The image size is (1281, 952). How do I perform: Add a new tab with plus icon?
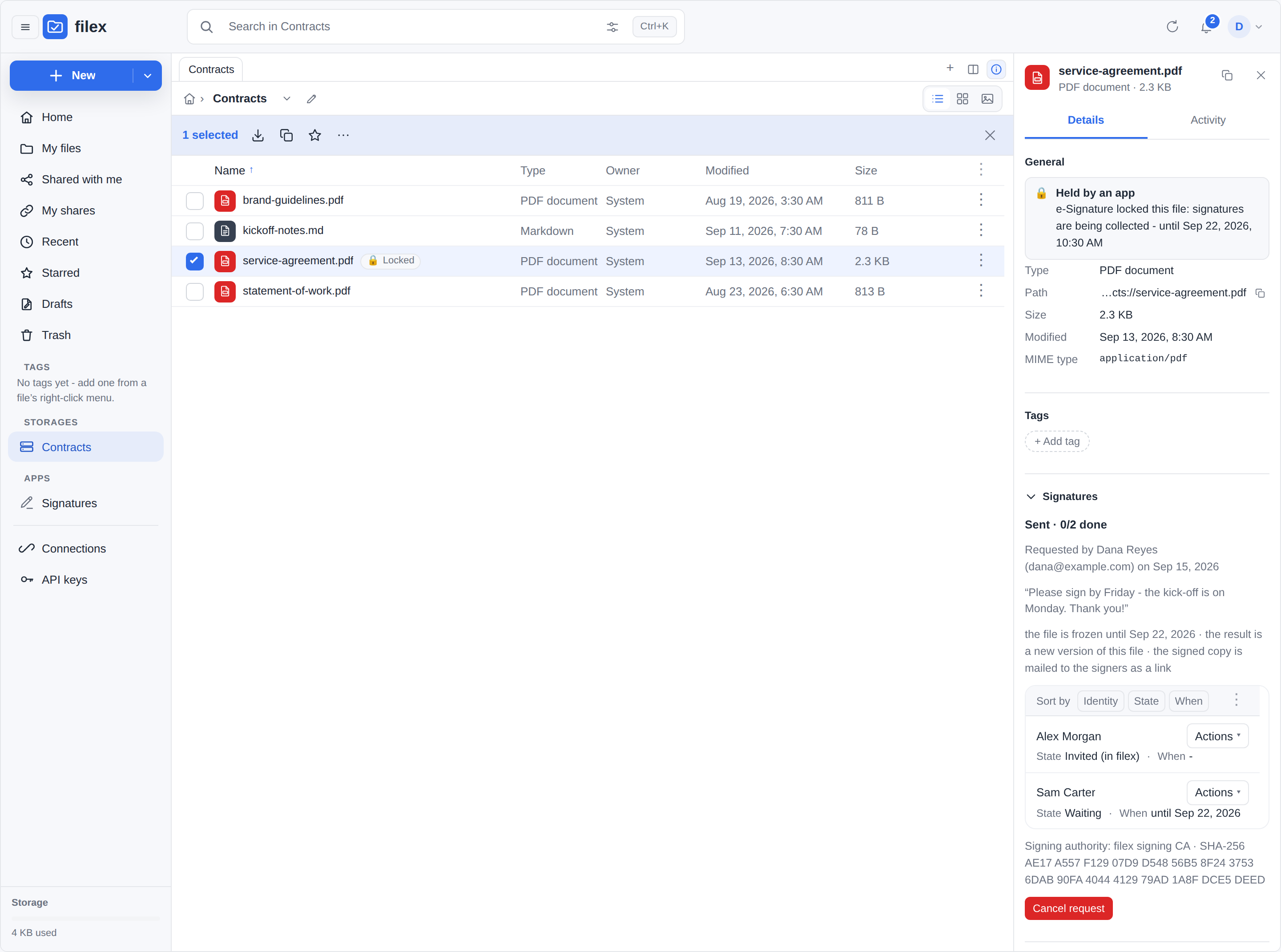[x=950, y=68]
